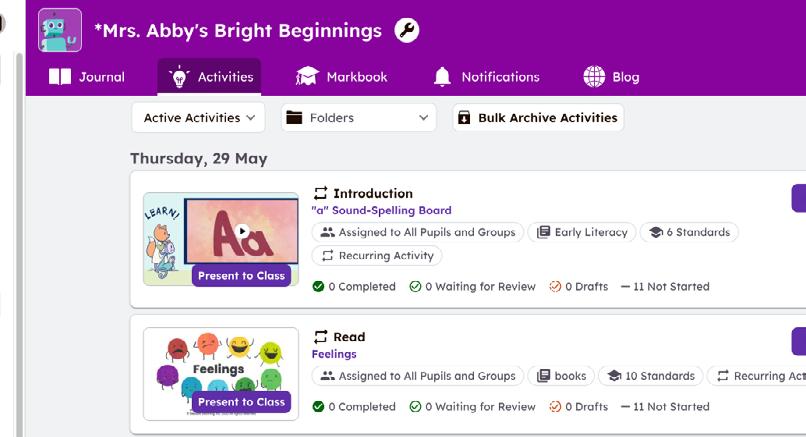Open the "a" Sound-Spelling Board link
This screenshot has height=437, width=806.
pyautogui.click(x=381, y=210)
